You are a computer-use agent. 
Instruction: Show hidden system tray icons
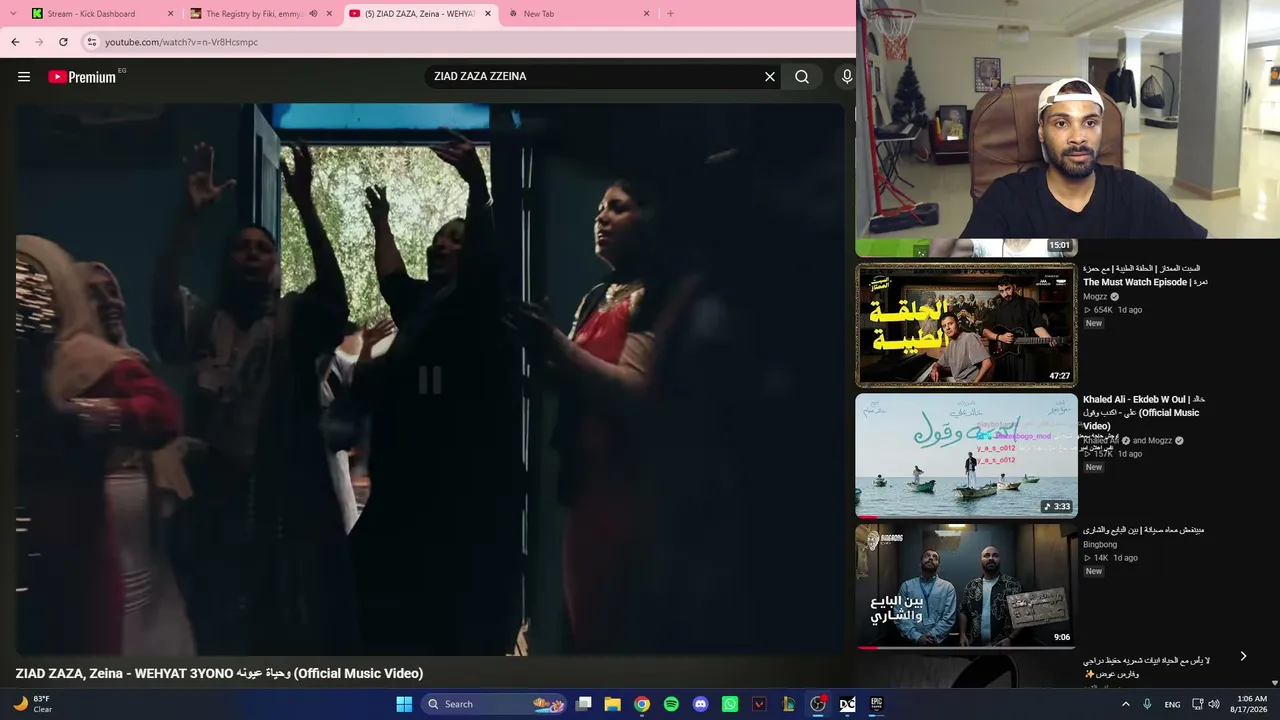tap(1125, 704)
